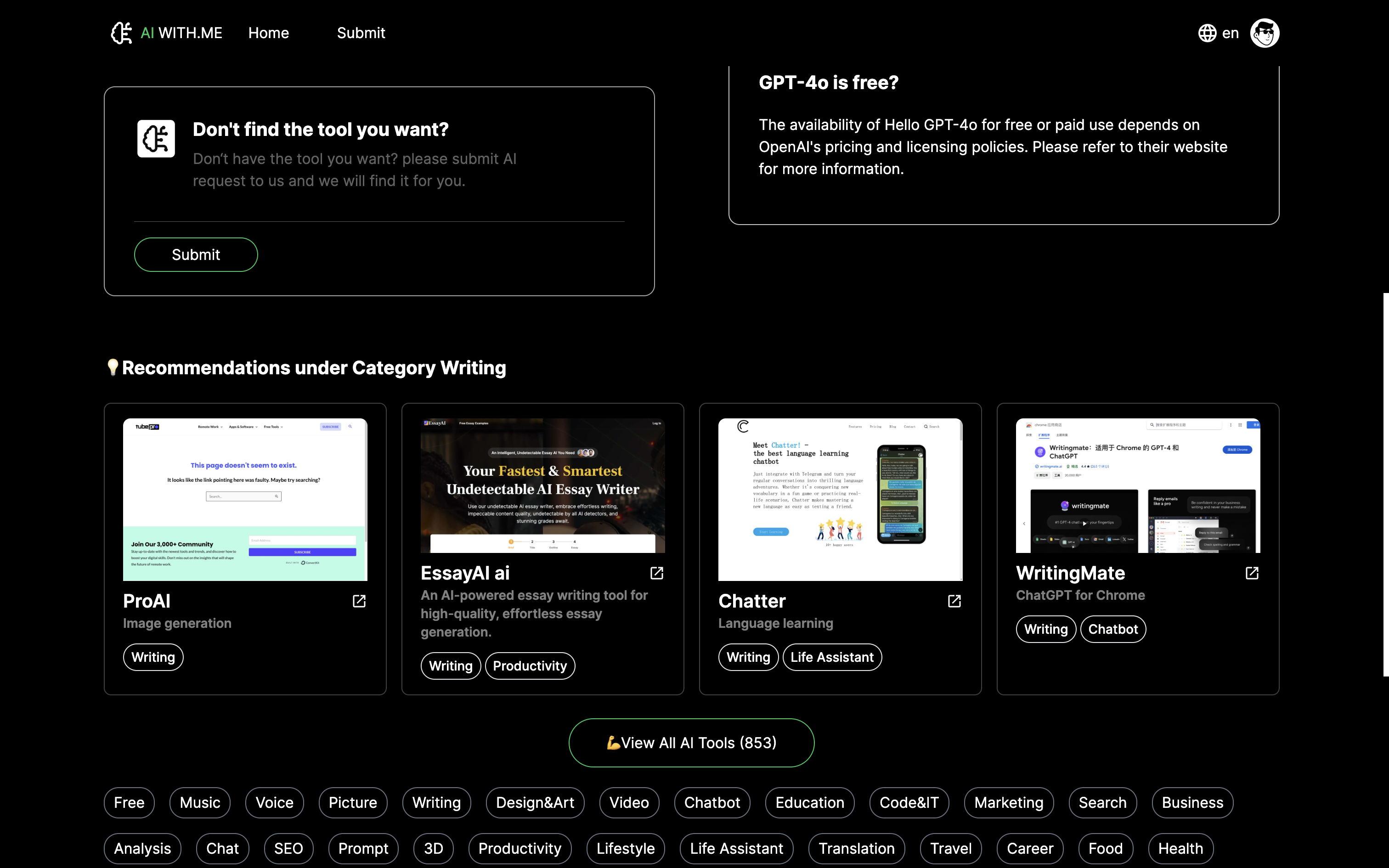Open the Chatter preview thumbnail
This screenshot has width=1389, height=868.
pyautogui.click(x=840, y=499)
